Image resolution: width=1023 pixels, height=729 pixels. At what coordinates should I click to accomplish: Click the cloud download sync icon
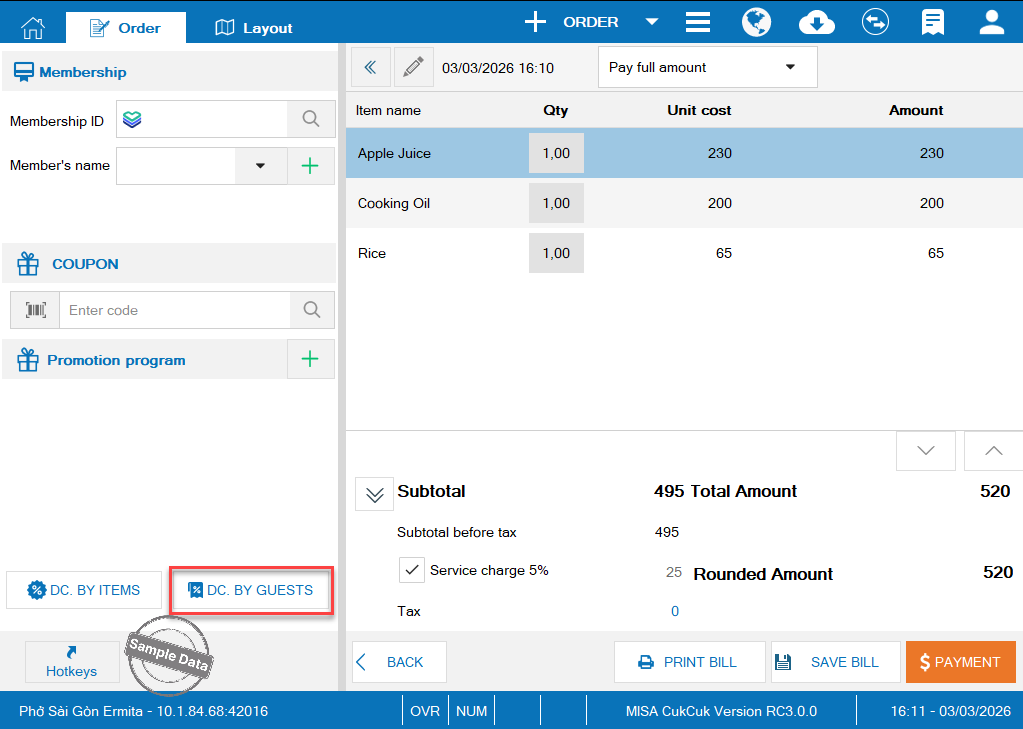point(817,22)
